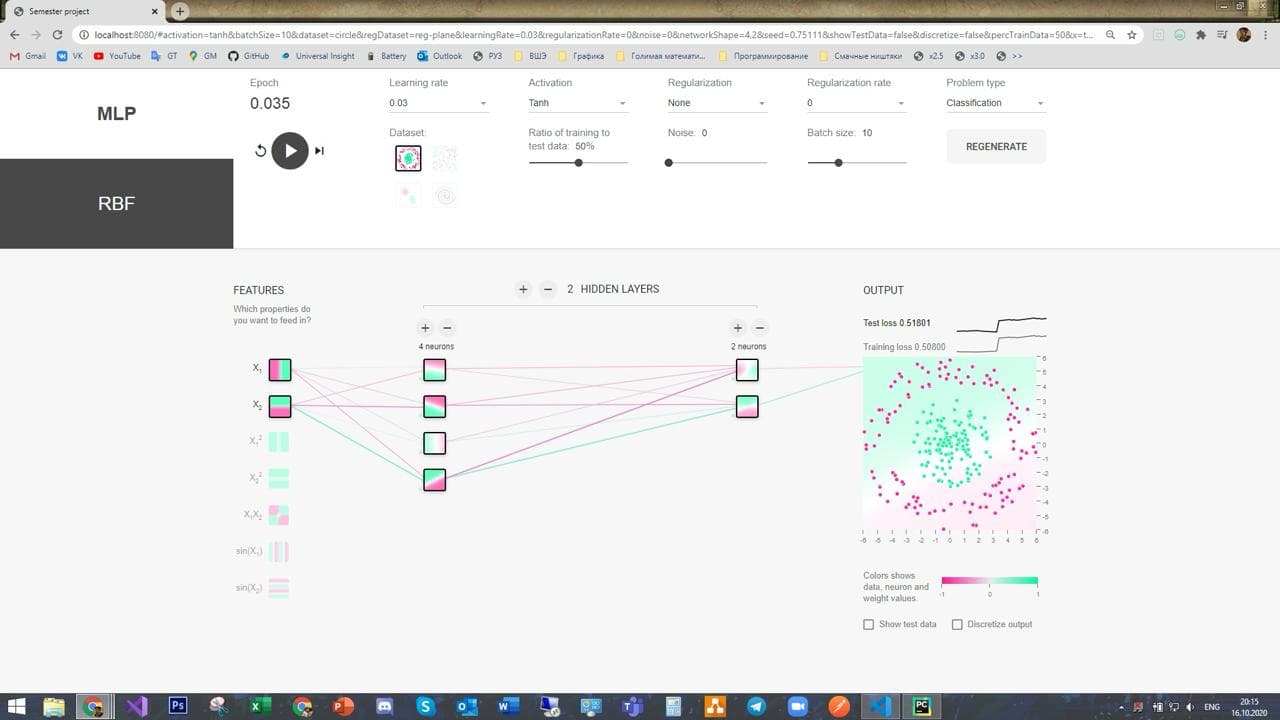Check the Discretize output box
This screenshot has height=720, width=1280.
957,624
